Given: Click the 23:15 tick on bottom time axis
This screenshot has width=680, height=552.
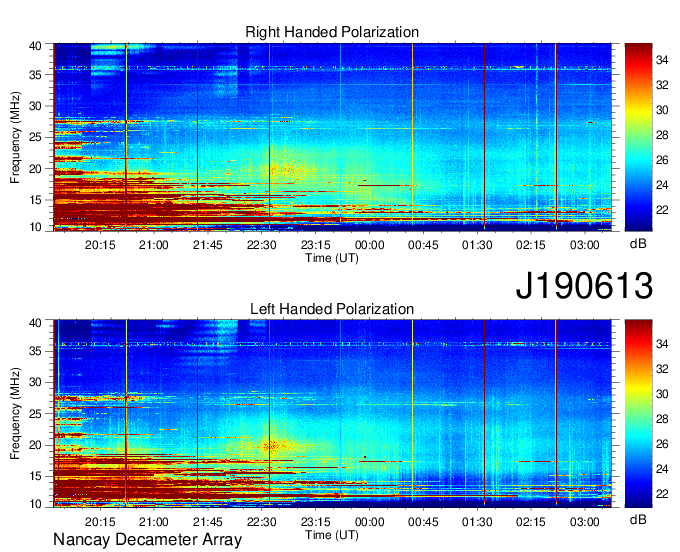Looking at the screenshot, I should pyautogui.click(x=316, y=522).
